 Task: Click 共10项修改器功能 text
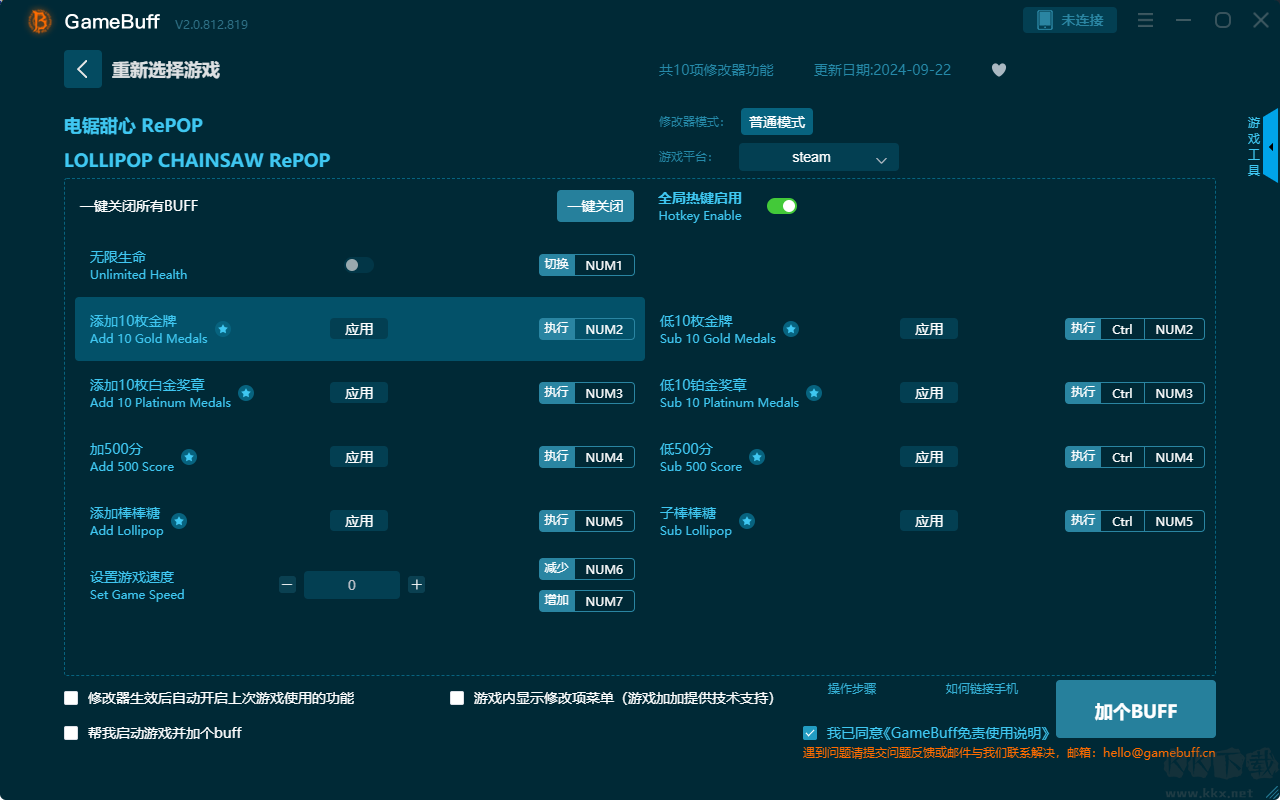716,70
